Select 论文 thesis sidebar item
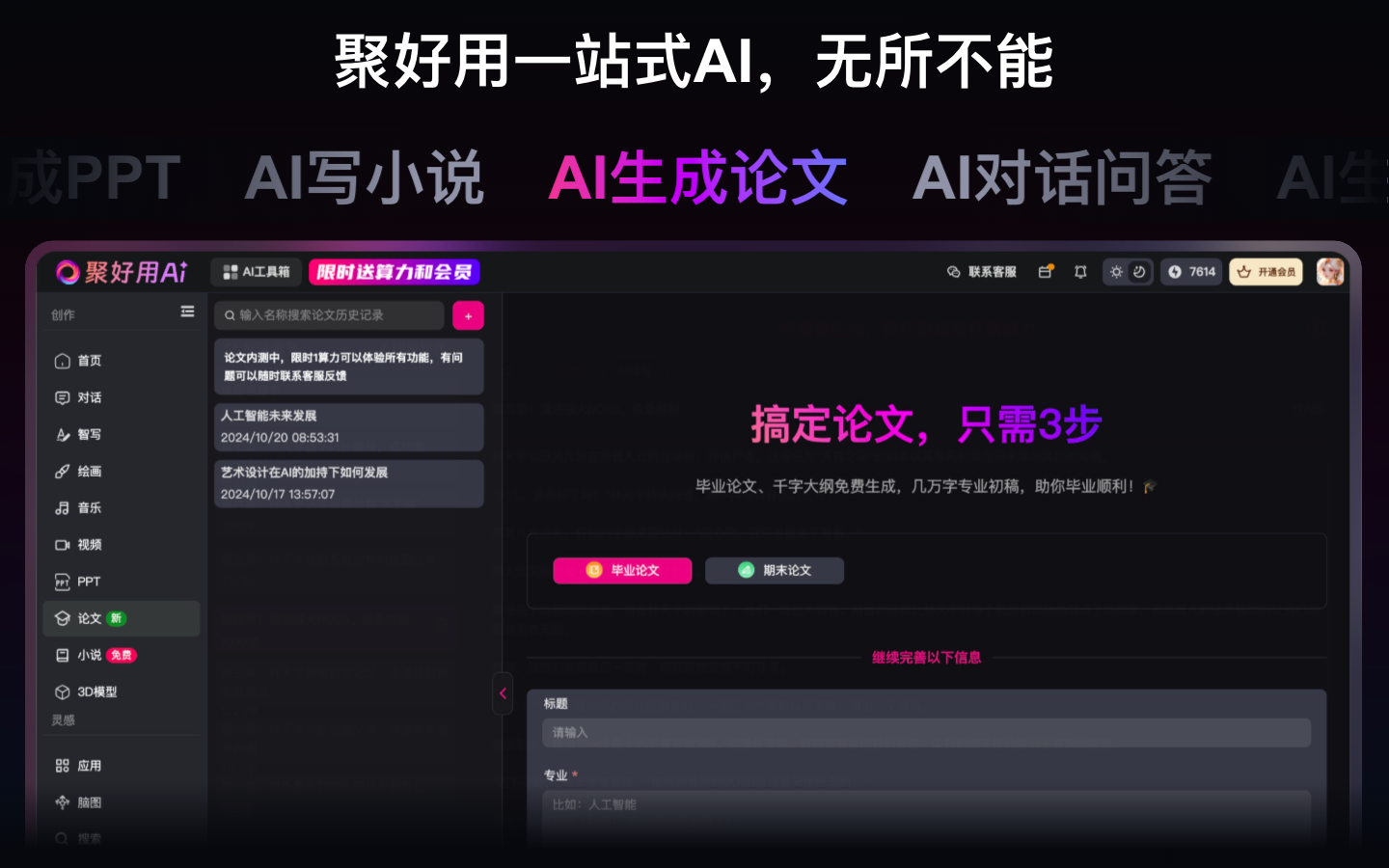The width and height of the screenshot is (1389, 868). 122,618
